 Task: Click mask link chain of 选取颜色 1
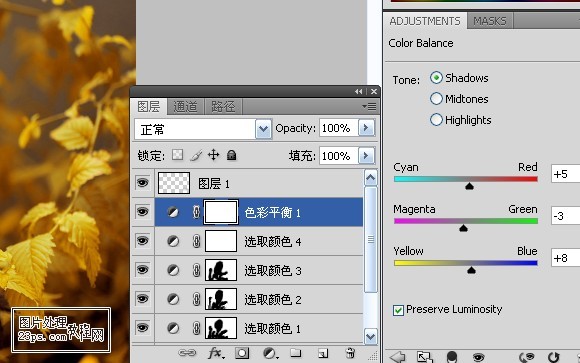tap(196, 328)
